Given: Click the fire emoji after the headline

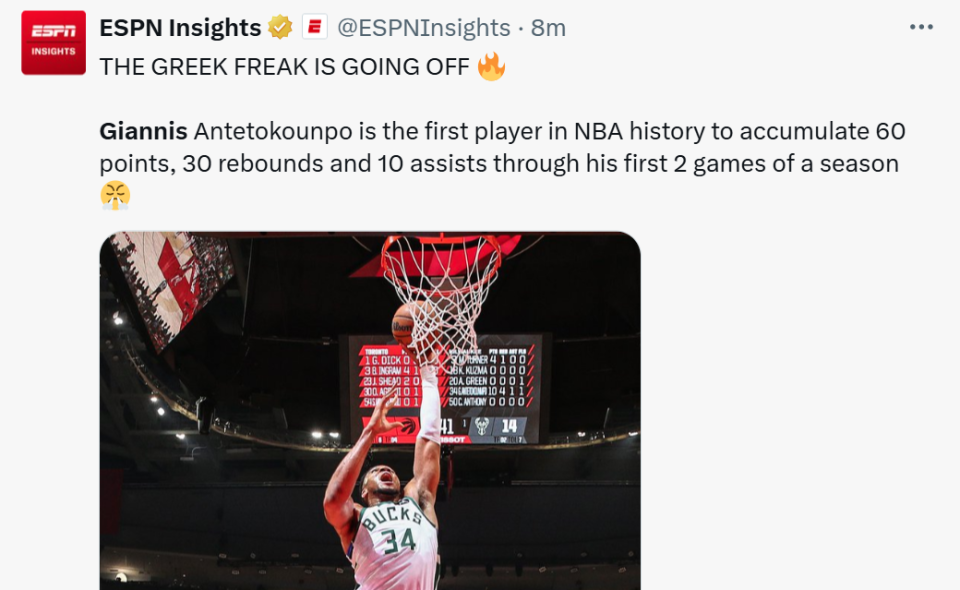Looking at the screenshot, I should pyautogui.click(x=491, y=67).
